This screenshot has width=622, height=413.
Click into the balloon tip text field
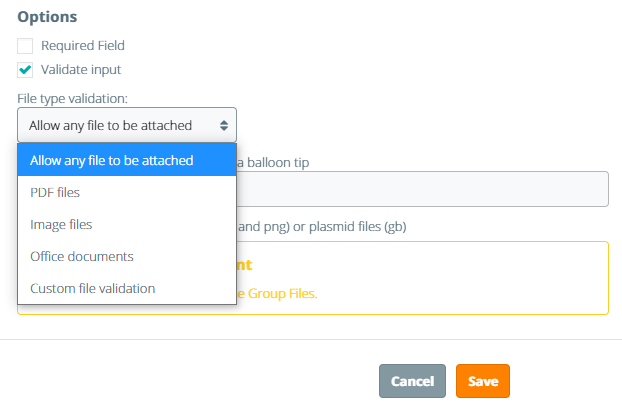coord(420,189)
